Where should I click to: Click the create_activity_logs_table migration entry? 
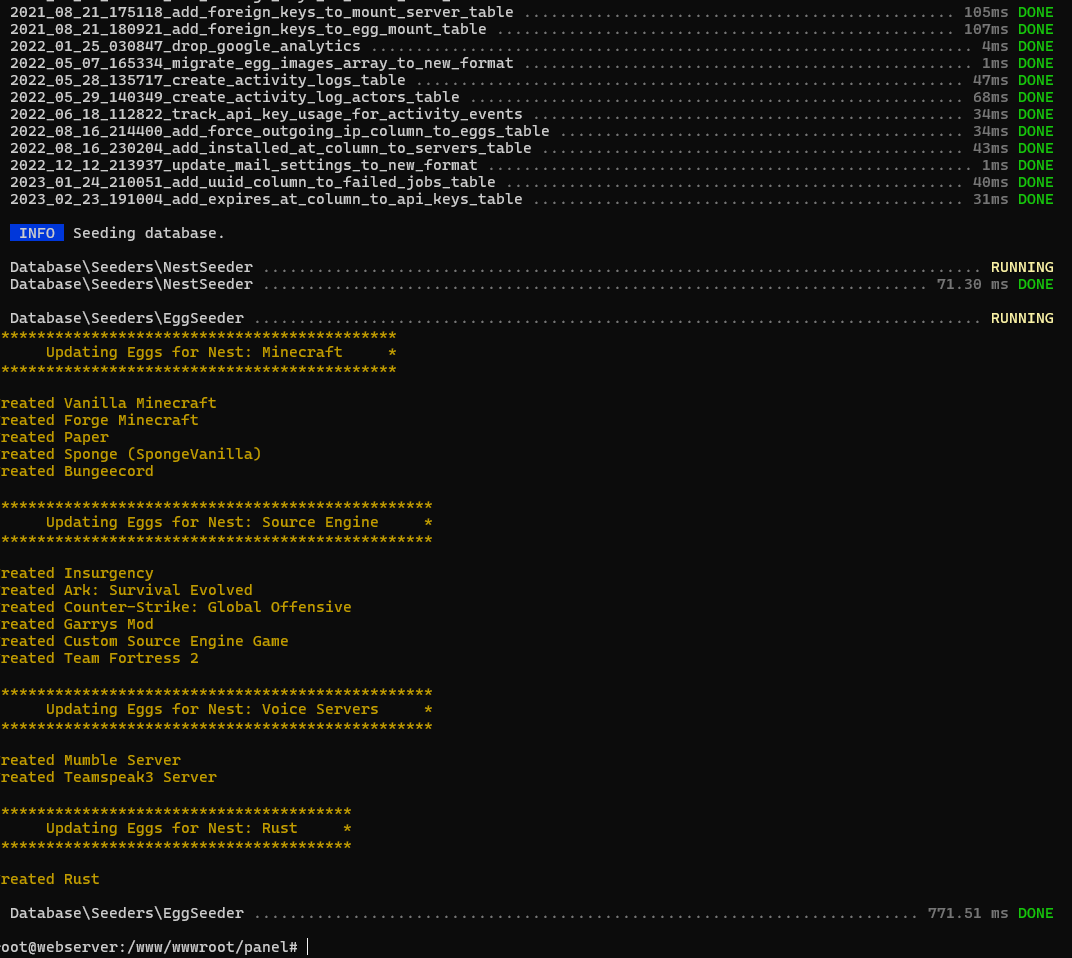(x=207, y=80)
